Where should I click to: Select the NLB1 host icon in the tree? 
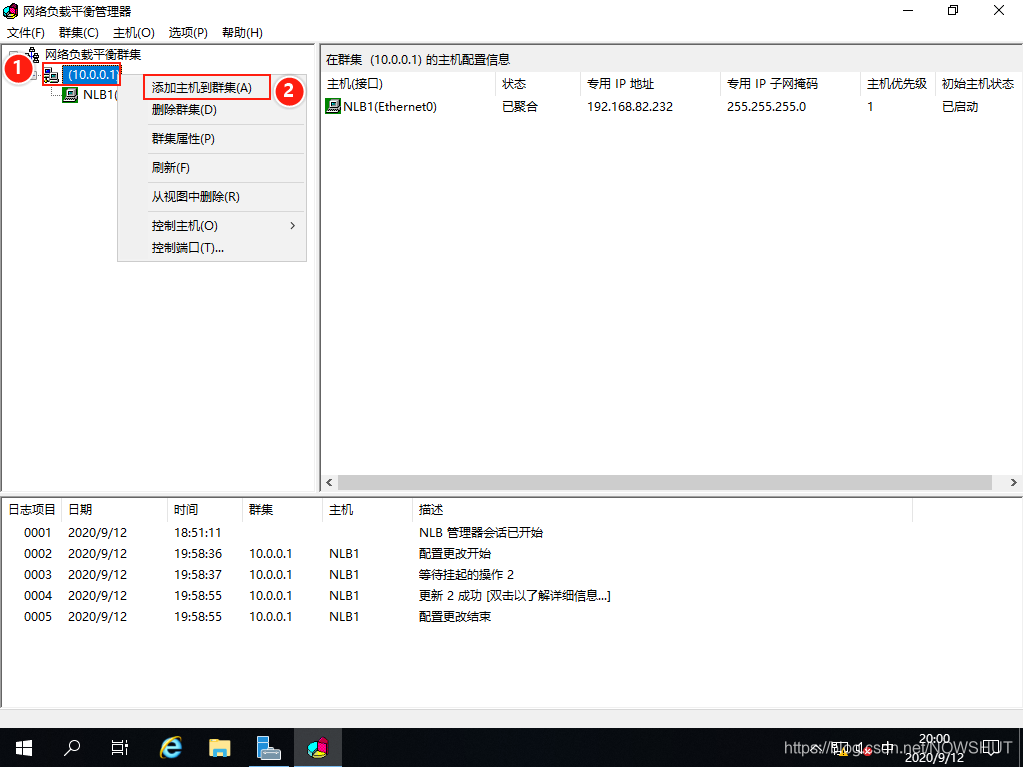point(69,95)
